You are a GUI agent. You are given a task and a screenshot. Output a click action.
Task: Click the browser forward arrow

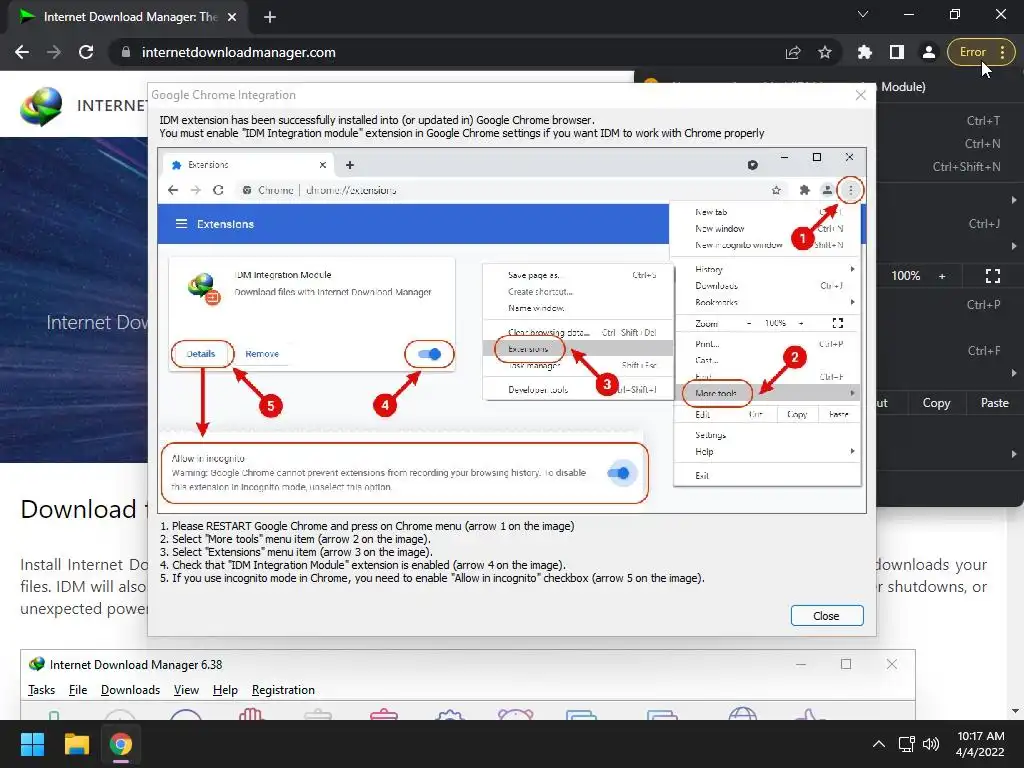pyautogui.click(x=54, y=52)
